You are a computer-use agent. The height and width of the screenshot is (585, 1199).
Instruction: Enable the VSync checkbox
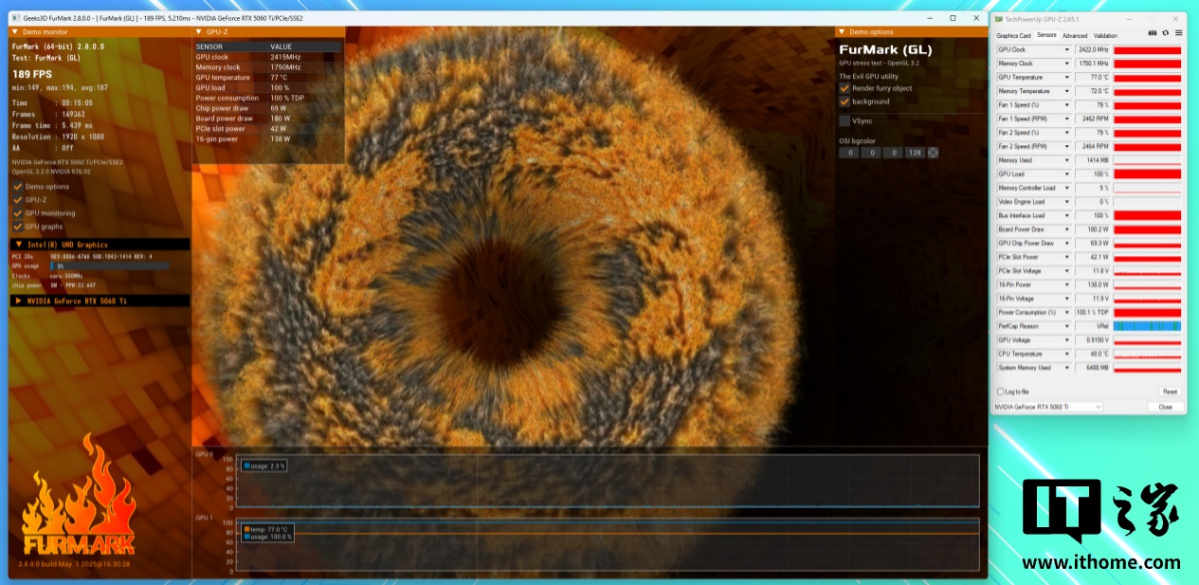coord(845,121)
